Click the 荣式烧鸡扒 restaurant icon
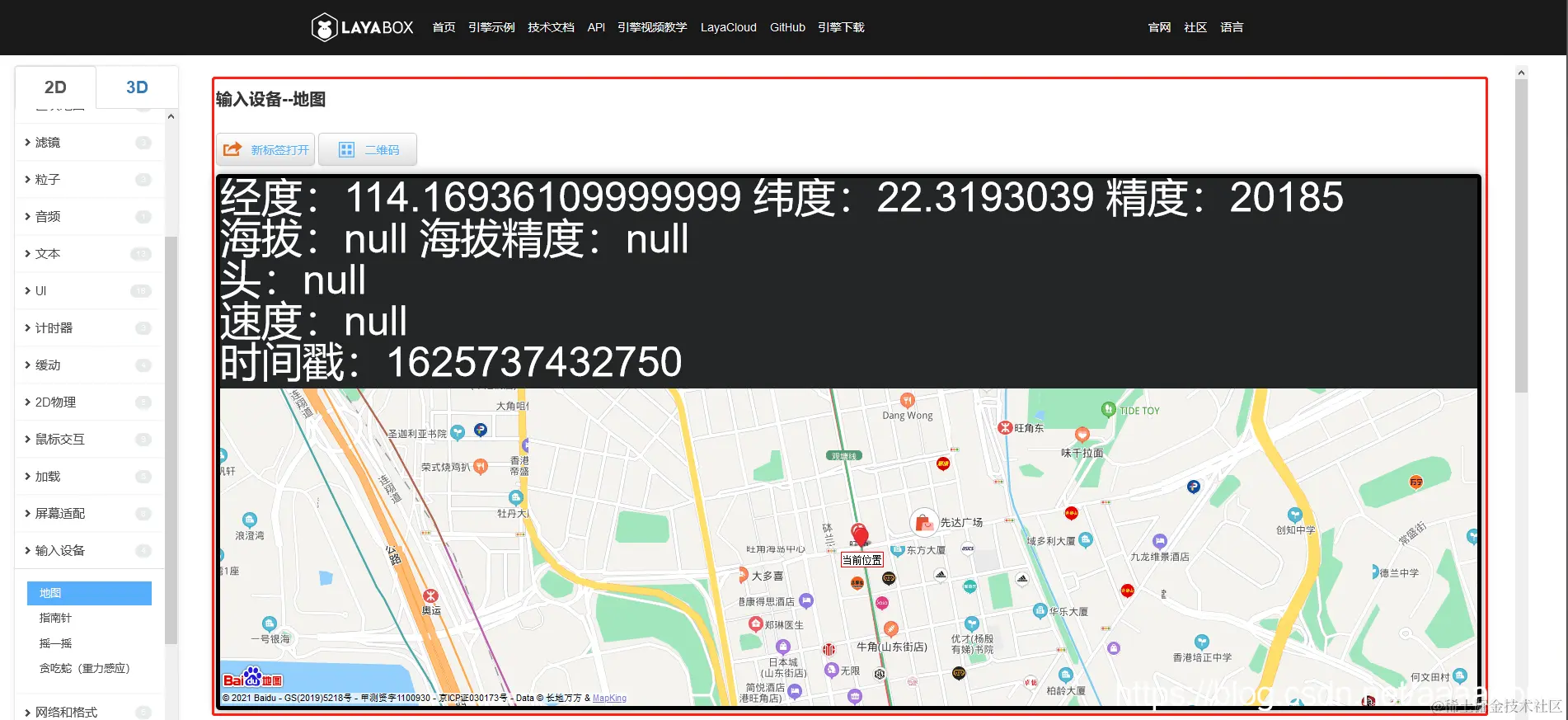1568x720 pixels. coord(481,467)
